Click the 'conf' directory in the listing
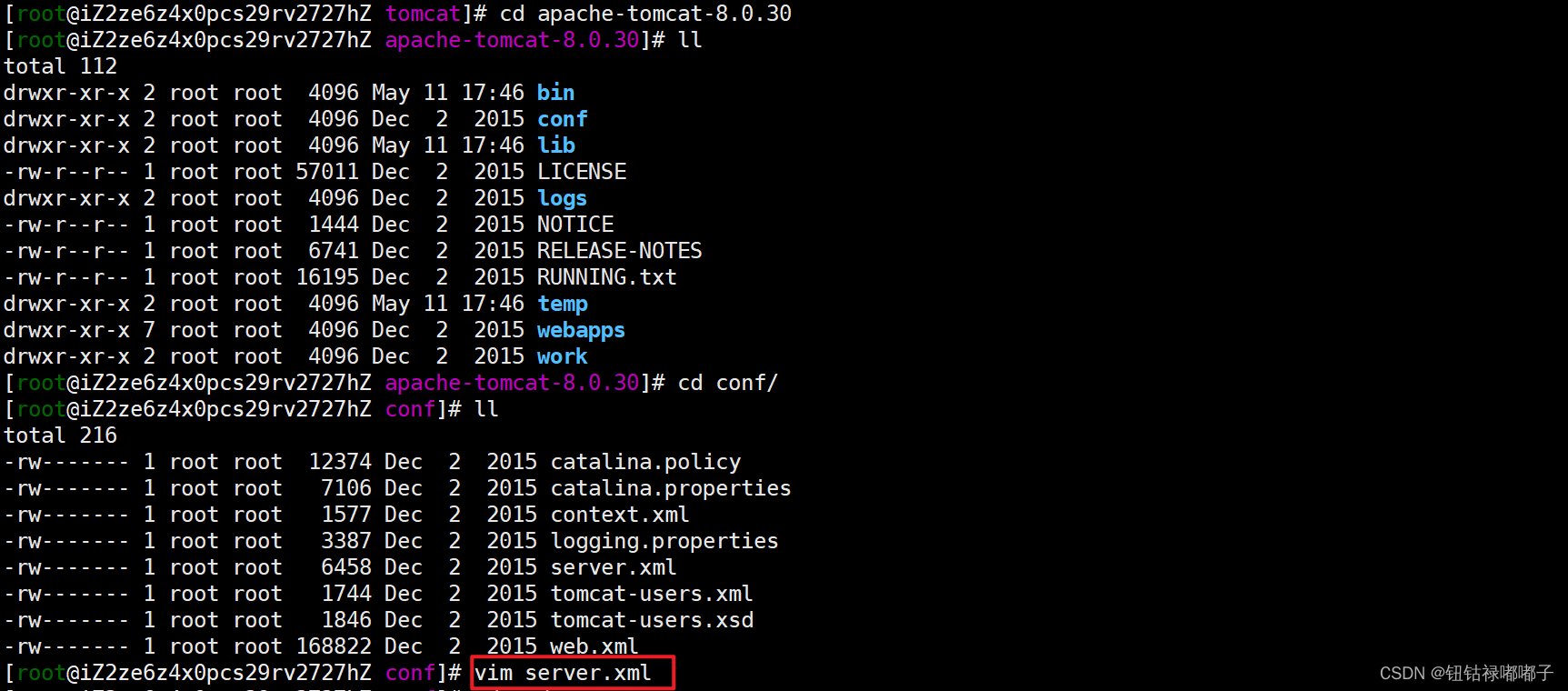The image size is (1568, 691). click(562, 119)
